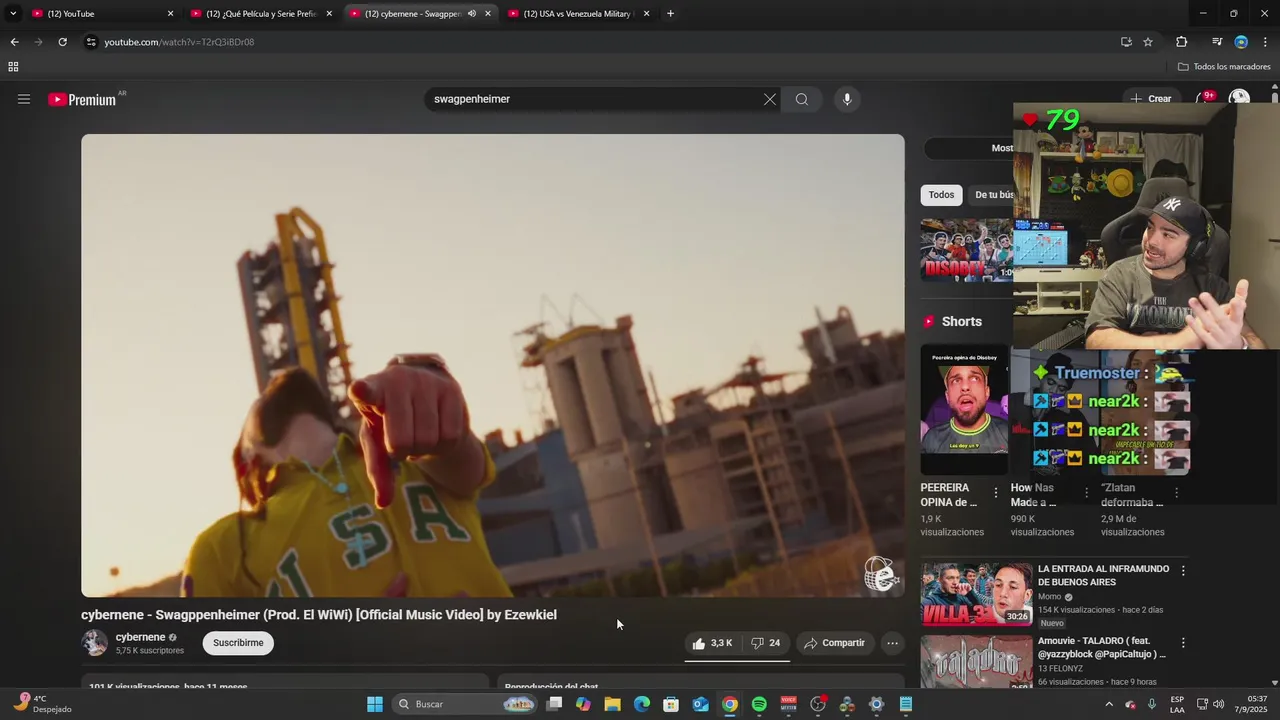Viewport: 1280px width, 720px height.
Task: Switch to USA vs Venezuela Military tab
Action: pyautogui.click(x=578, y=14)
